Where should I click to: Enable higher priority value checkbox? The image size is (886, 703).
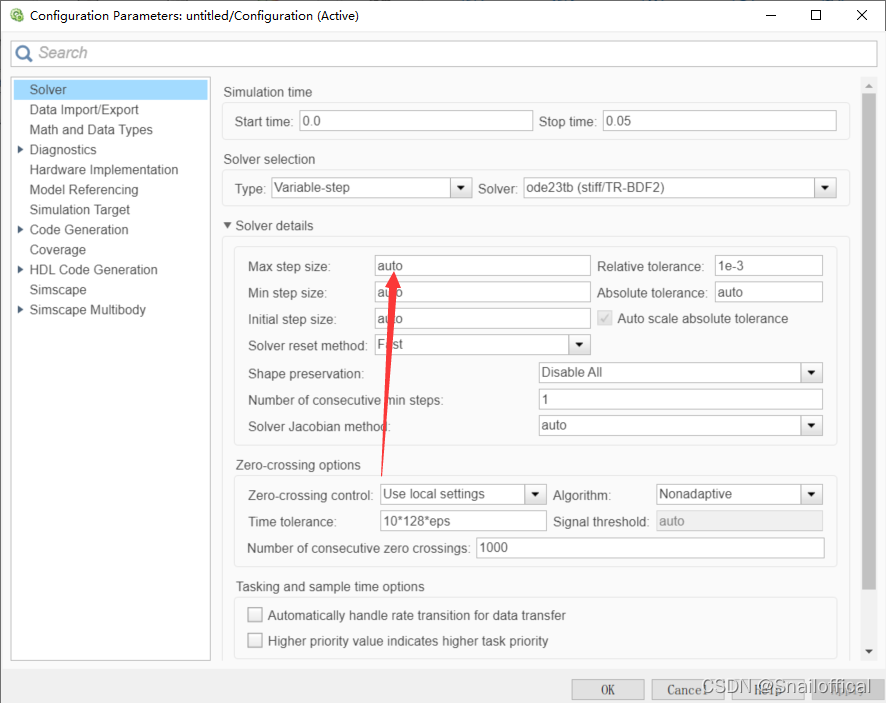pyautogui.click(x=255, y=641)
